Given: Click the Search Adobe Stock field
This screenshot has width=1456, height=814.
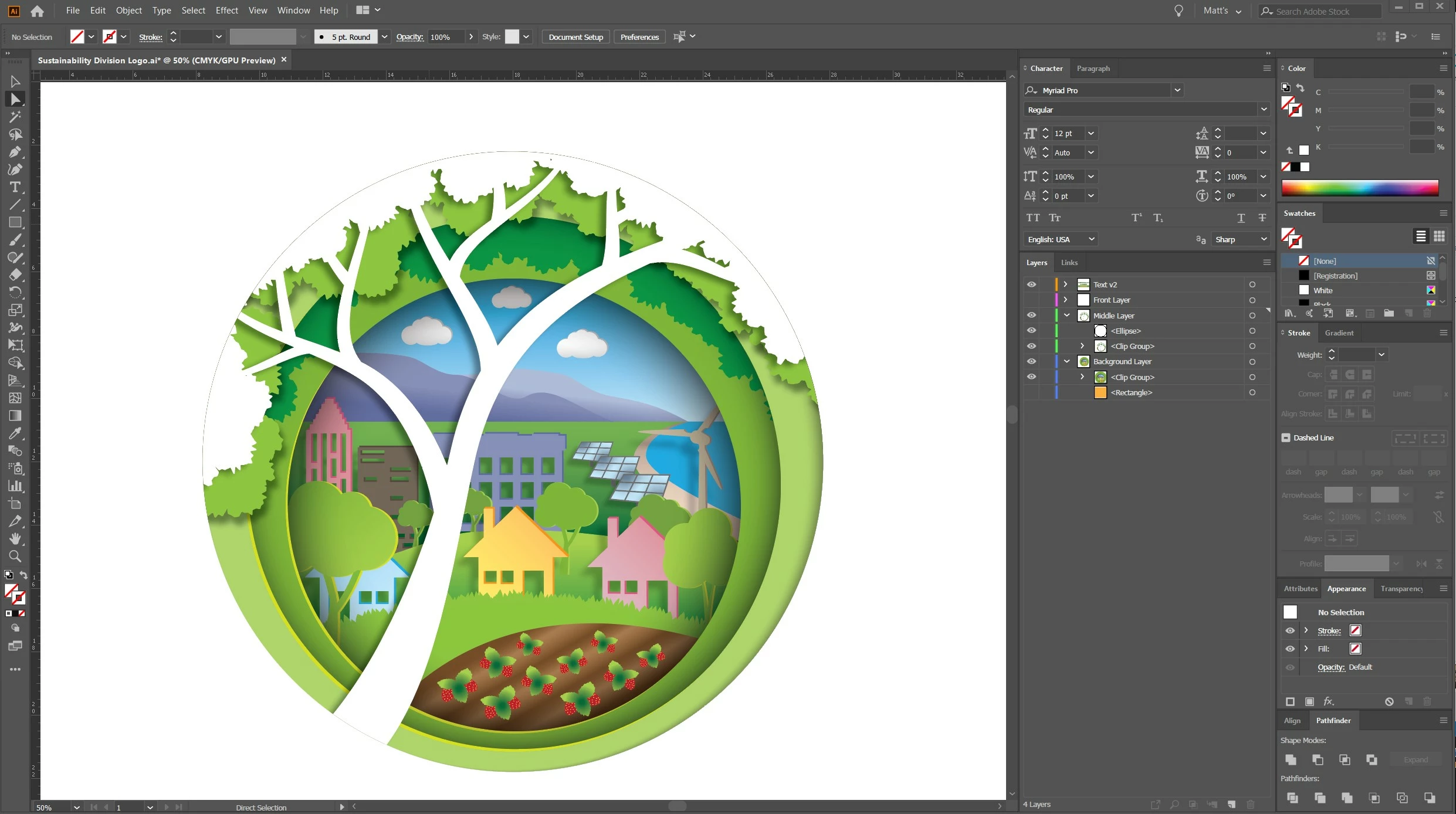Looking at the screenshot, I should [x=1320, y=11].
